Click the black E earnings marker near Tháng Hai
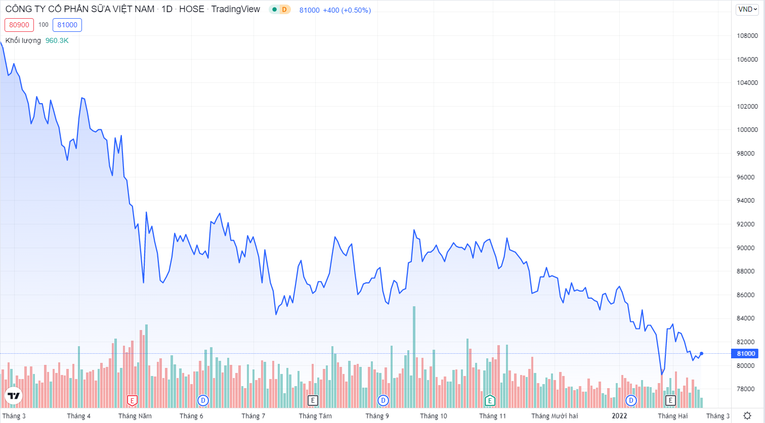Screen dimensions: 765x423 tap(670, 400)
